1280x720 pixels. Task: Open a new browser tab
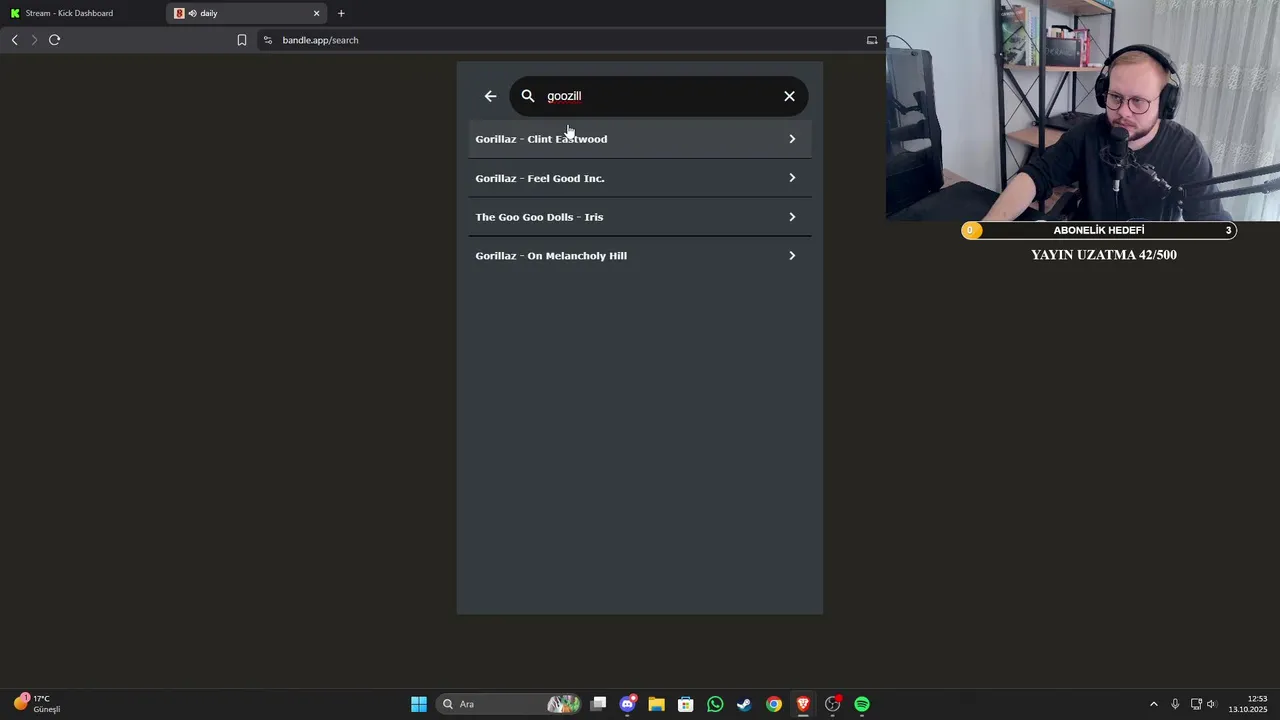pos(341,13)
